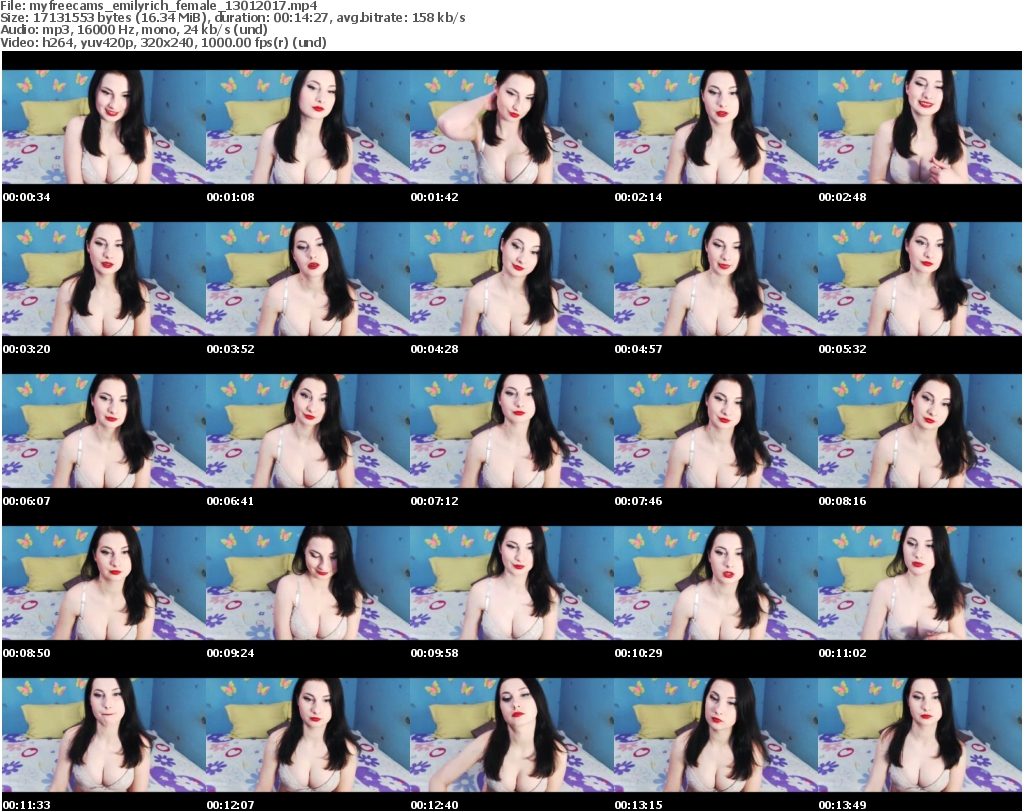
Task: Select the thumbnail frame stamped 00:10:29
Action: [x=716, y=583]
